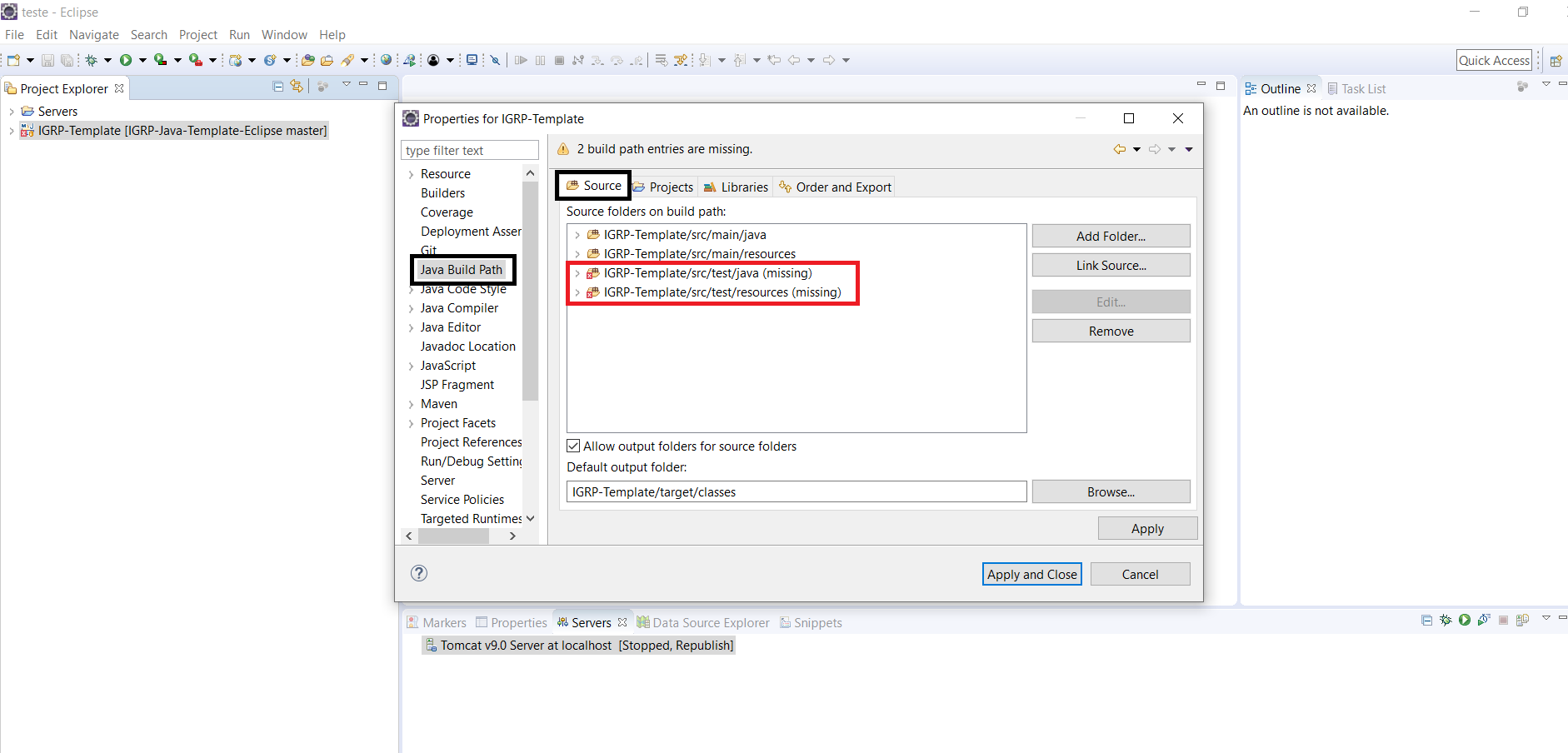Click the Save toolbar icon
1568x753 pixels.
[x=47, y=60]
